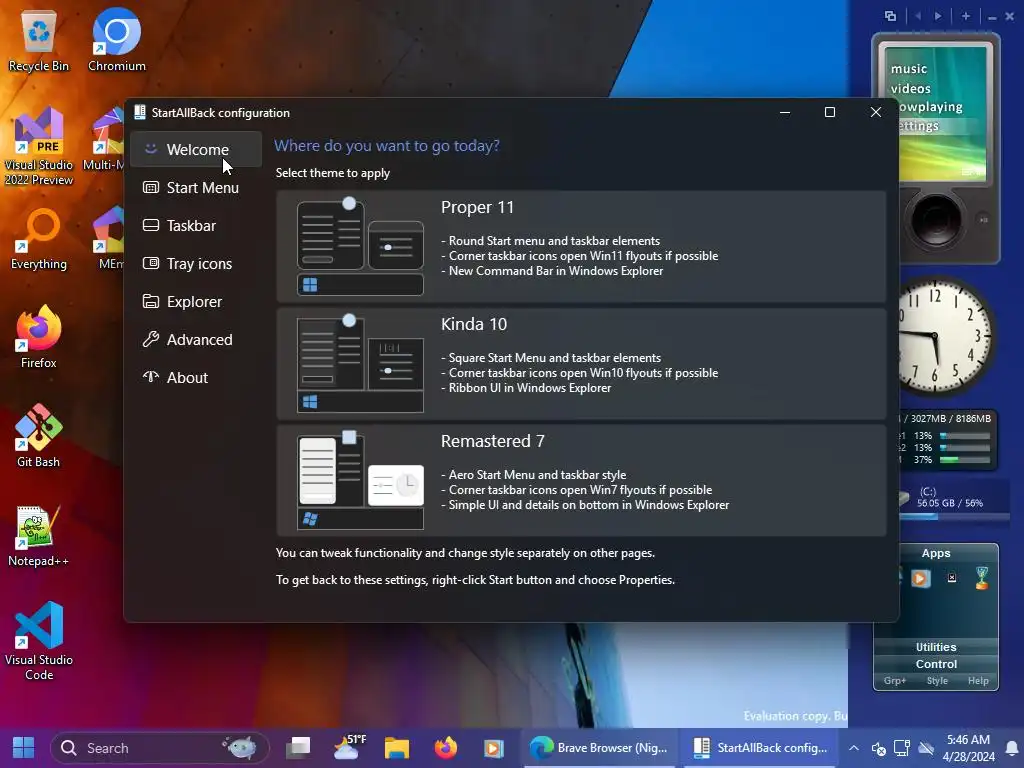Open the About page
The image size is (1024, 768).
pyautogui.click(x=195, y=377)
